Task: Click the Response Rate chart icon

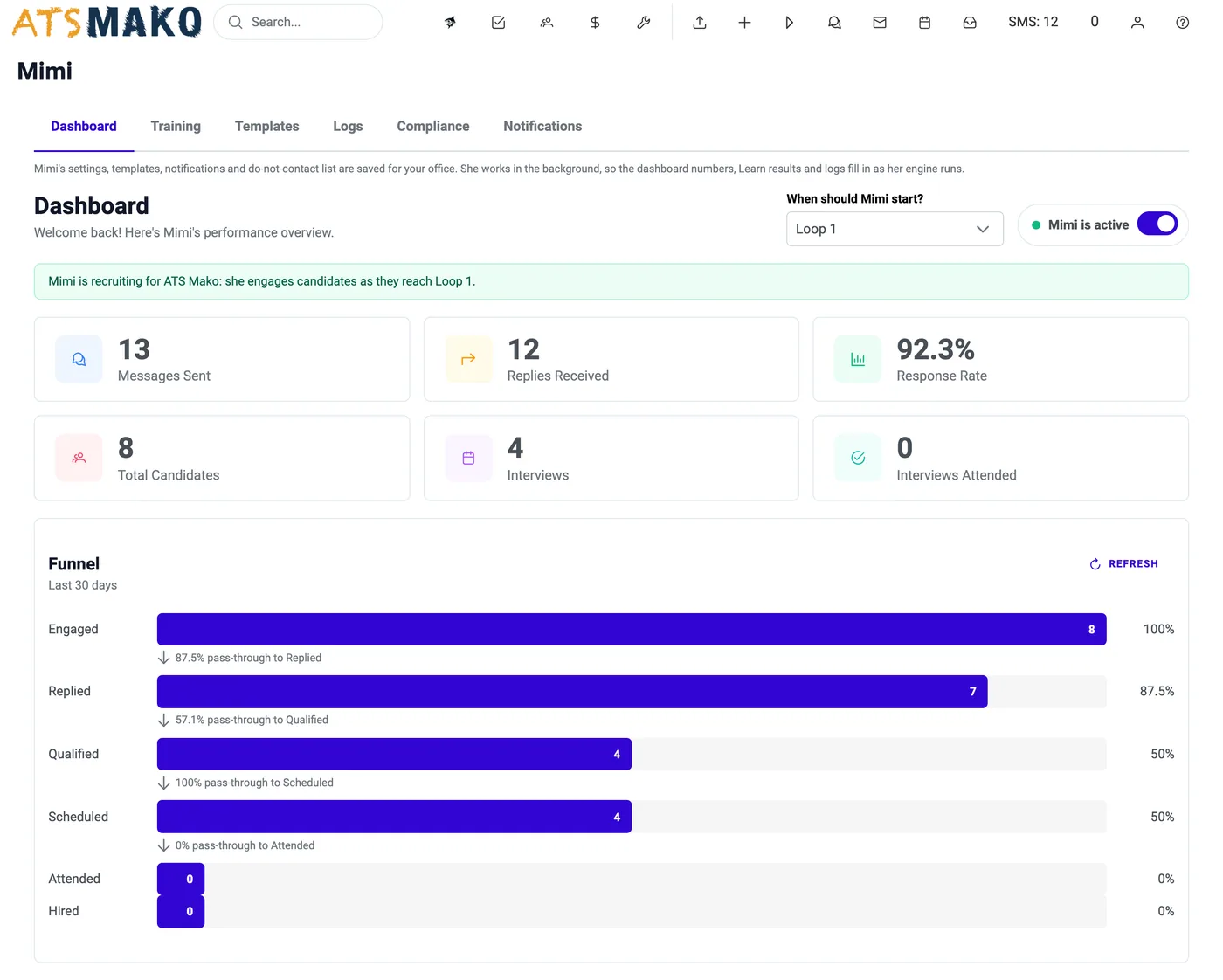Action: (858, 359)
